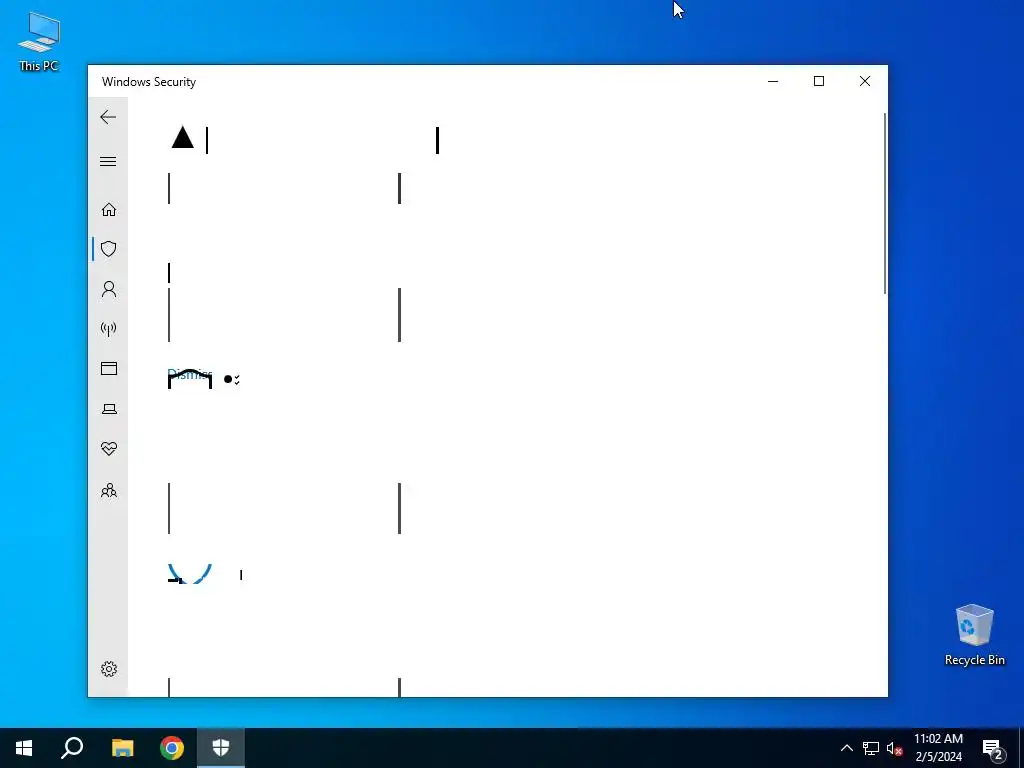Close the Windows Security window
The image size is (1024, 768).
pos(865,82)
